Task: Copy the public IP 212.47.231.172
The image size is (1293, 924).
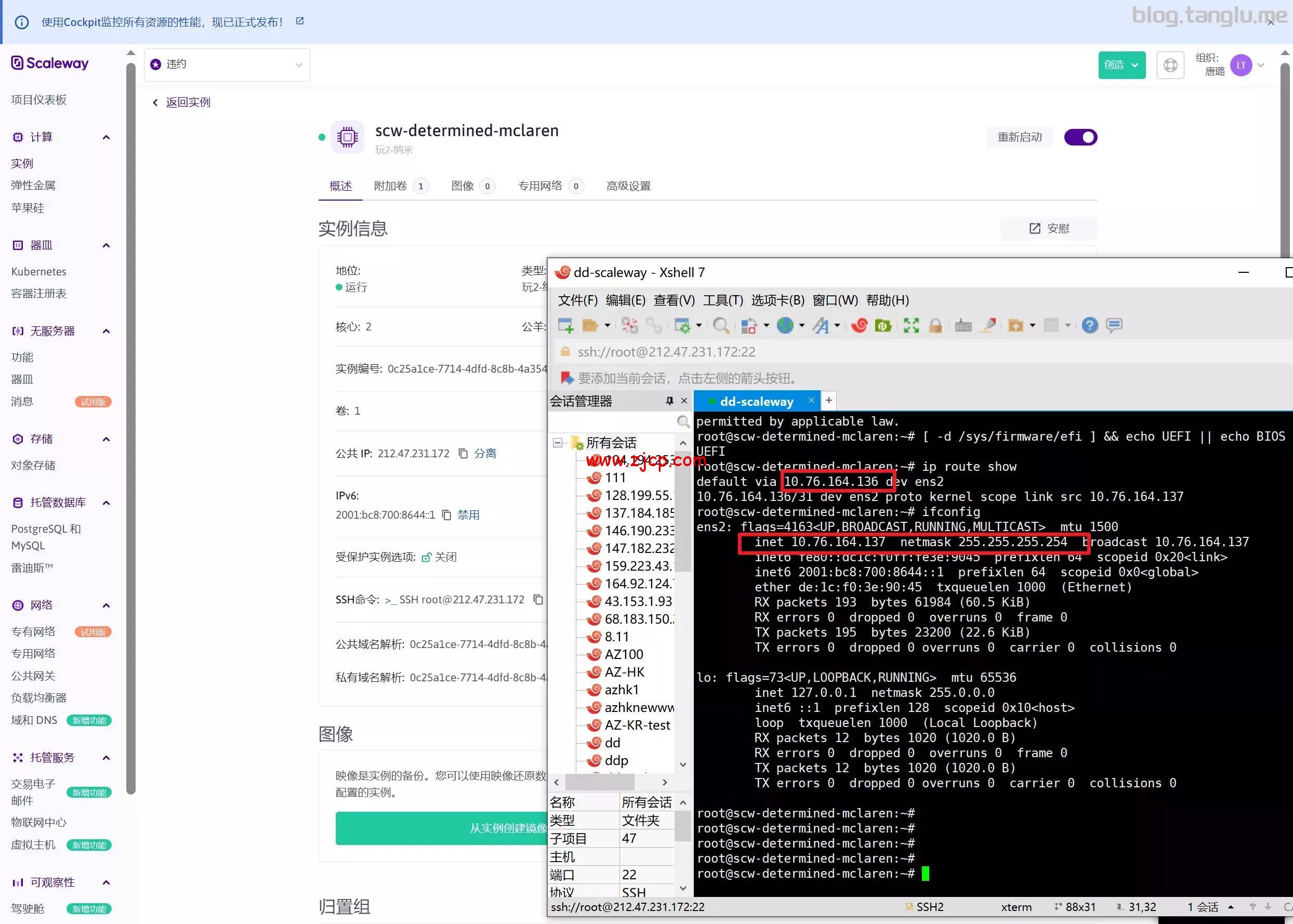Action: pos(463,454)
